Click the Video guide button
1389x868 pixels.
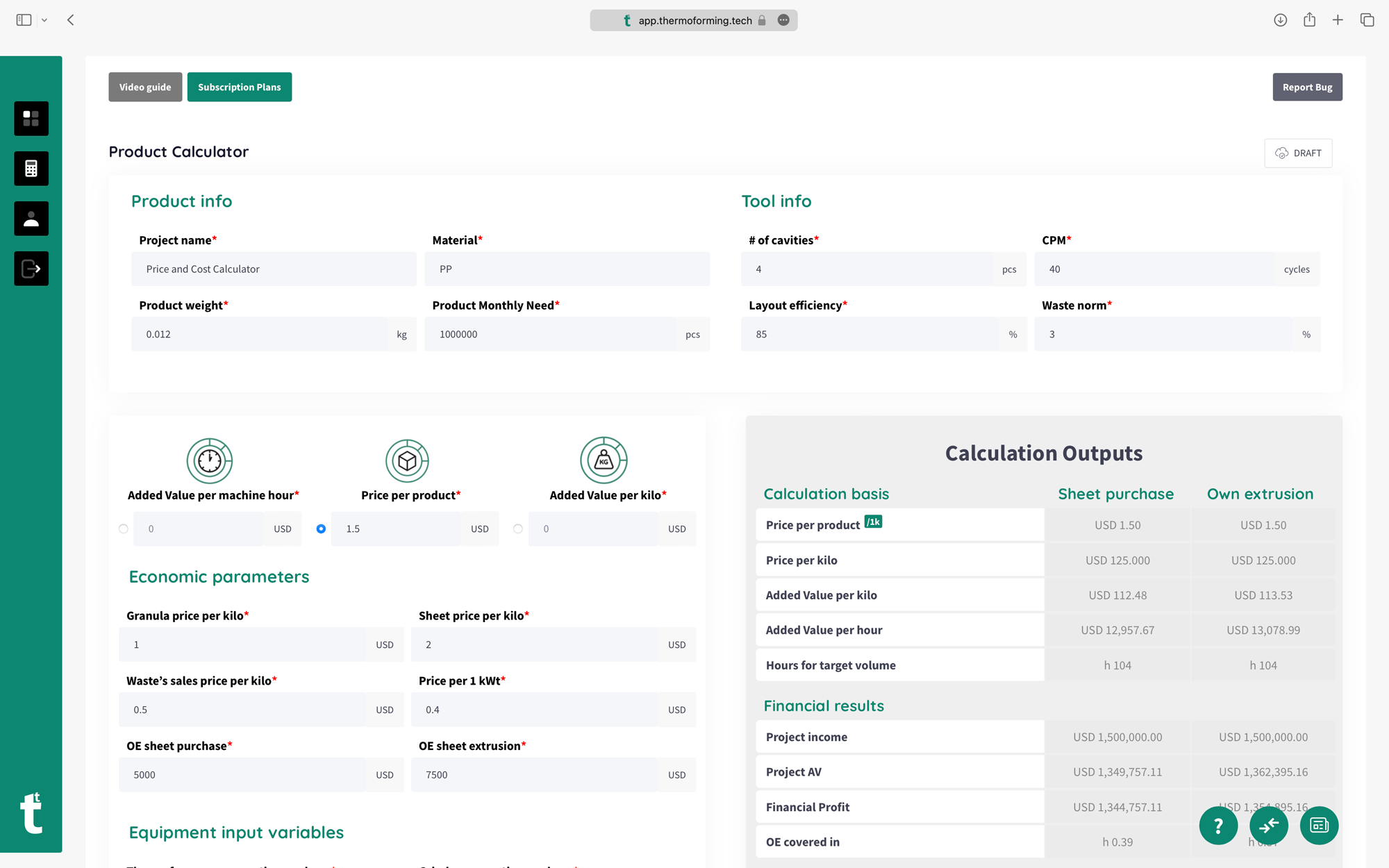(145, 87)
